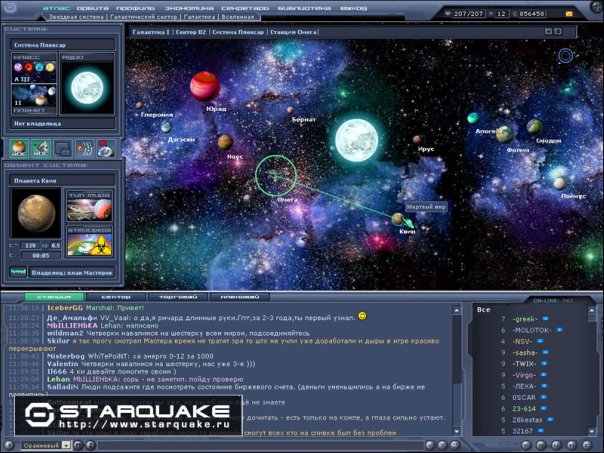604x453 pixels.
Task: Click the Владелец: клан Мастеров button
Action: (72, 273)
